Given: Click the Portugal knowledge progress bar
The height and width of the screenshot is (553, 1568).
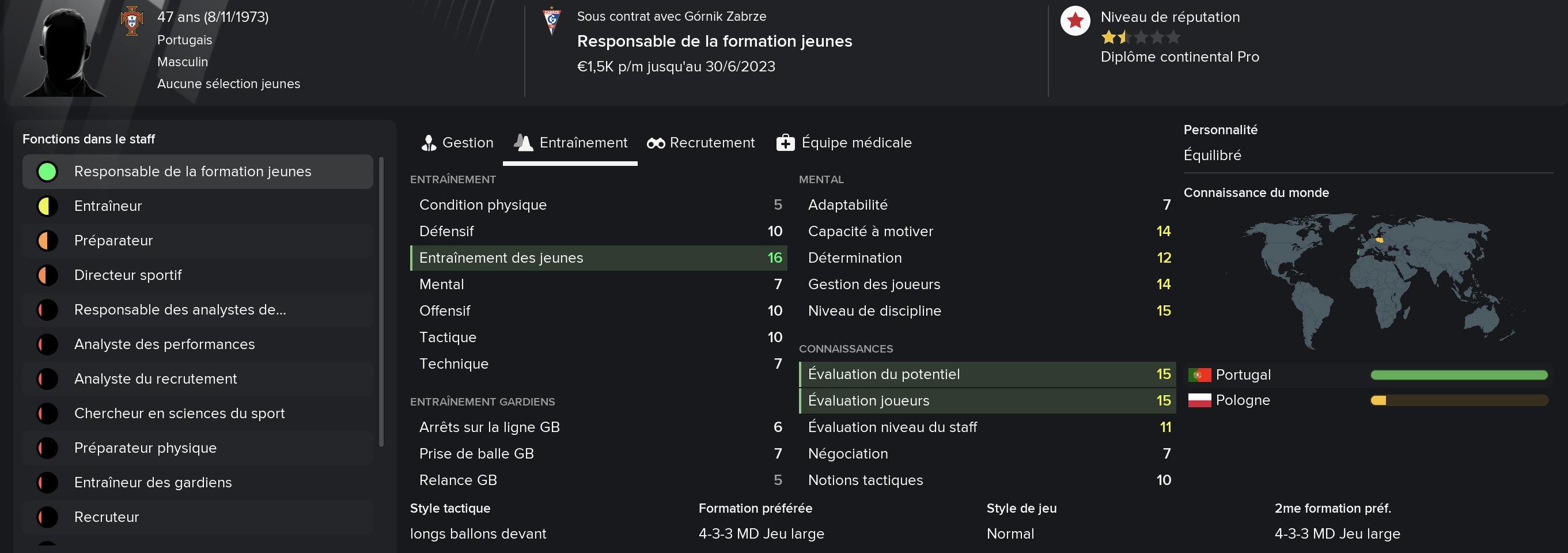Looking at the screenshot, I should tap(1459, 376).
